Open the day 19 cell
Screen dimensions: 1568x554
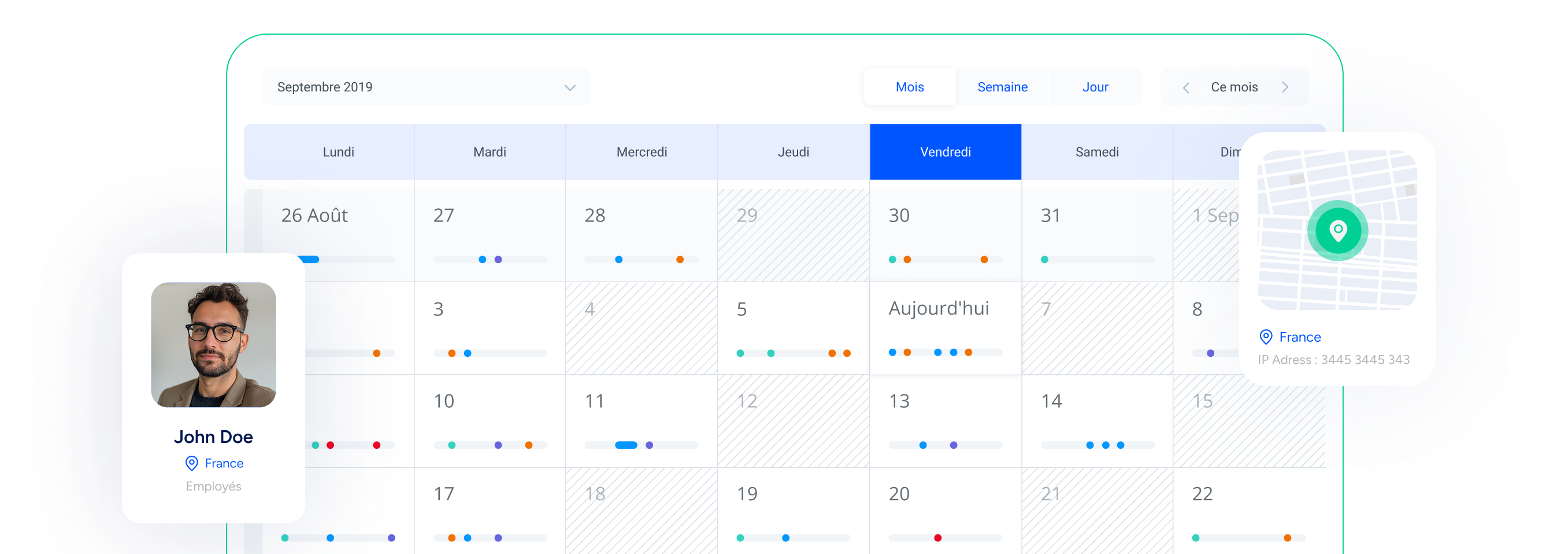pos(793,511)
